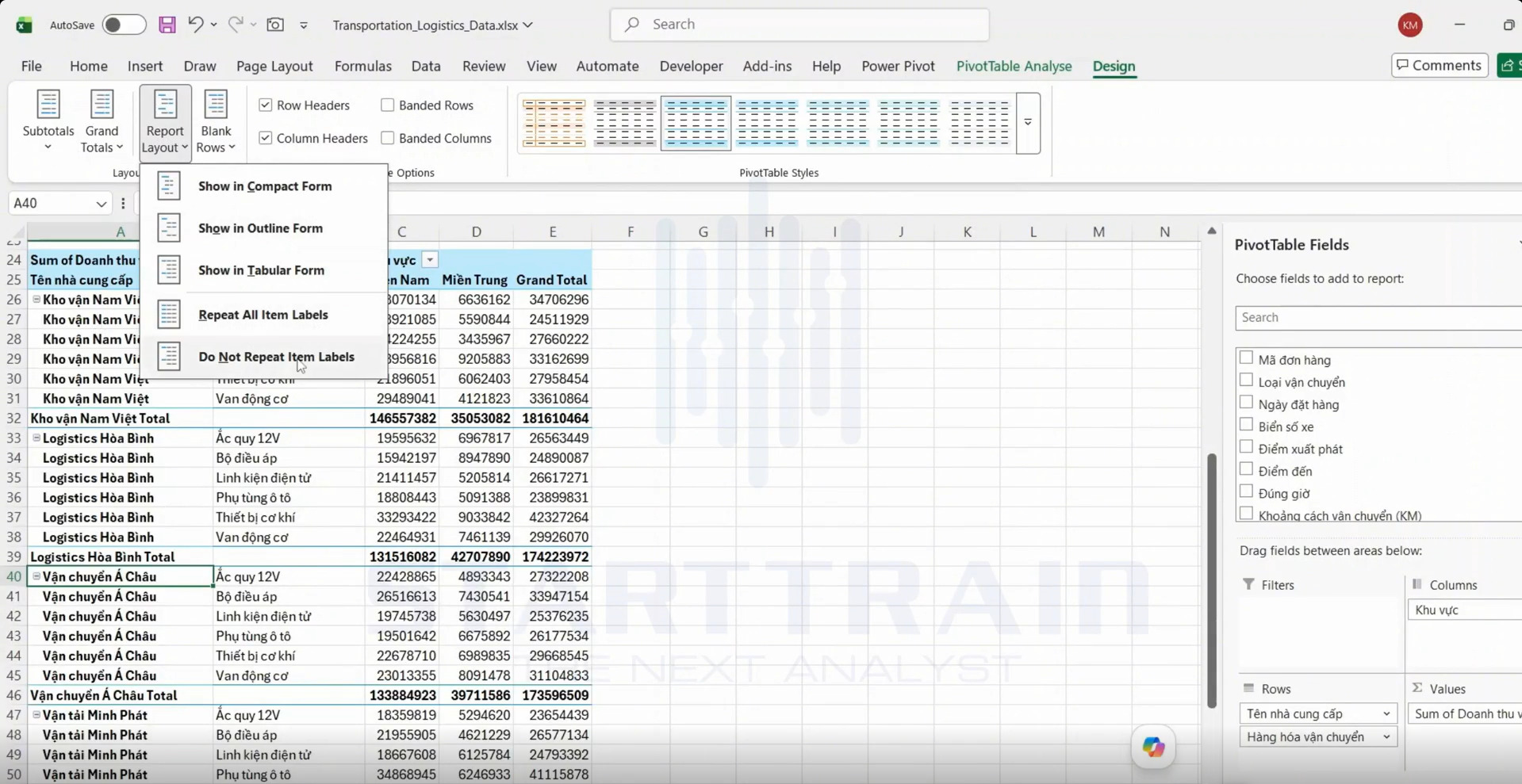This screenshot has height=784, width=1522.
Task: Uncheck the Row Headers checkbox
Action: coord(266,105)
